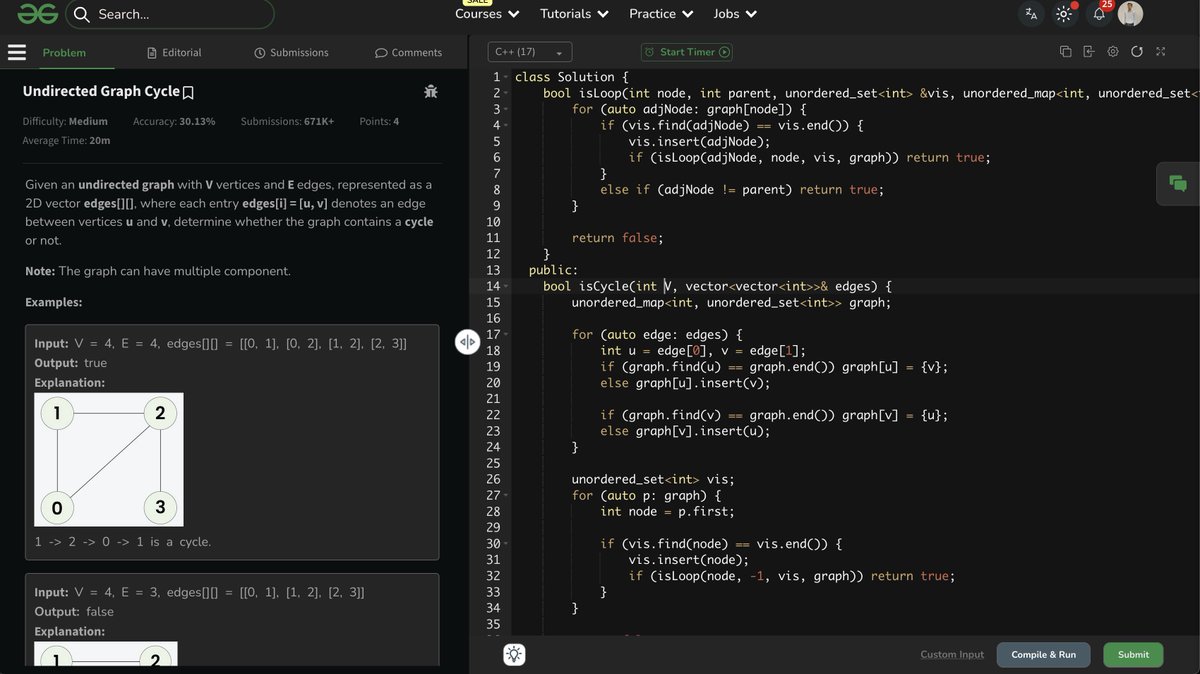Open notifications bell
Image resolution: width=1200 pixels, height=674 pixels.
pyautogui.click(x=1099, y=14)
